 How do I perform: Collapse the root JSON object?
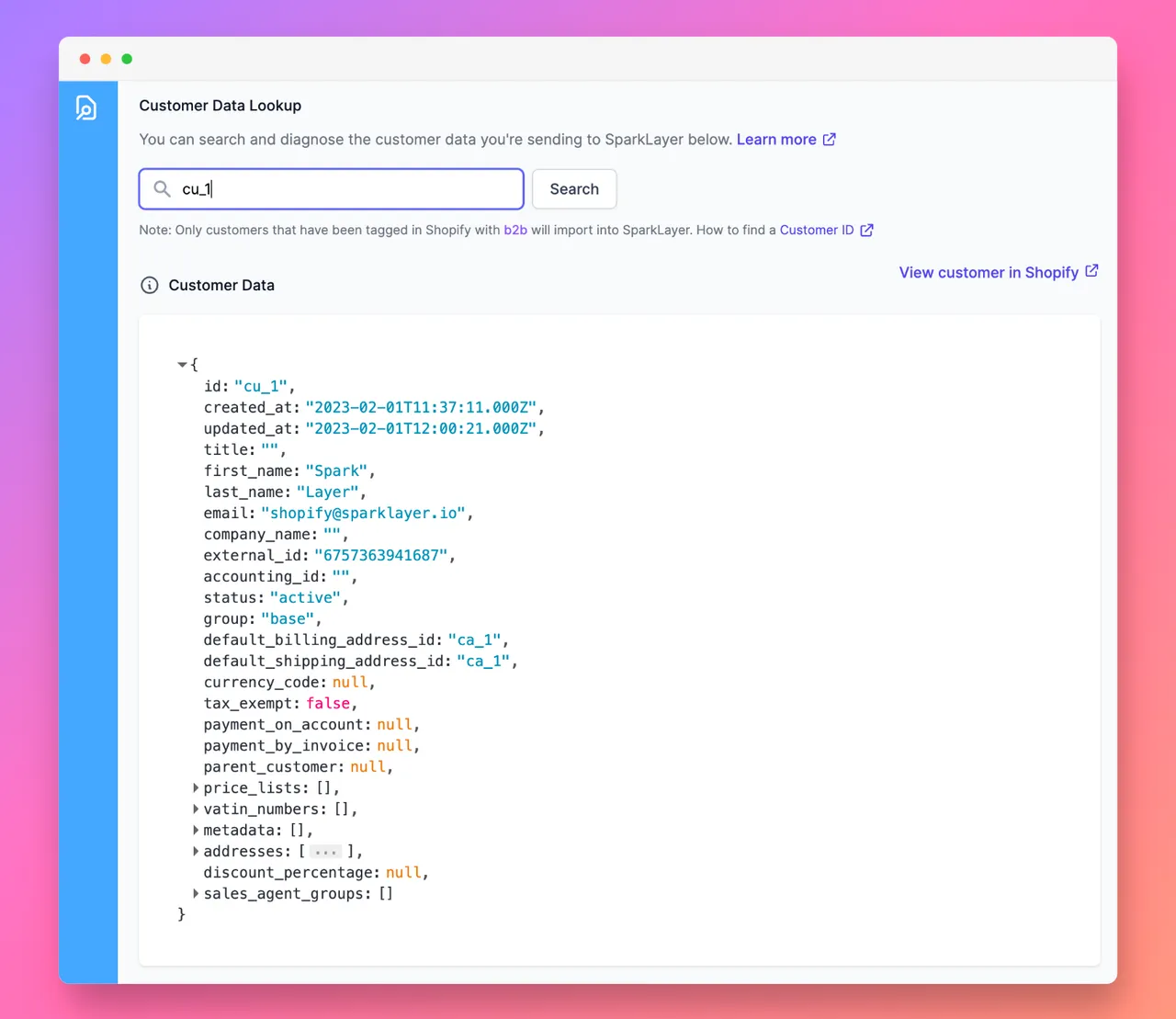(182, 364)
